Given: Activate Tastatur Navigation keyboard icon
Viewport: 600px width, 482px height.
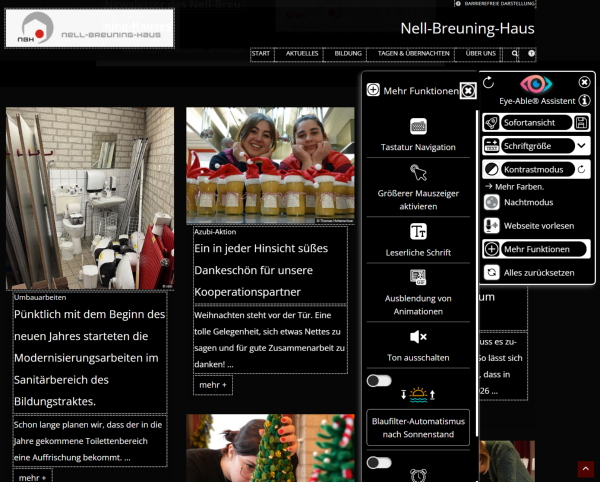Looking at the screenshot, I should tap(418, 127).
